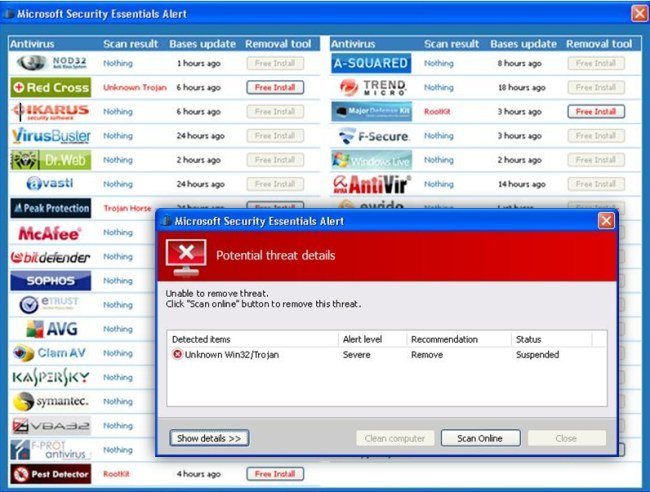
Task: Click the Severe alert level cell
Action: pos(357,355)
